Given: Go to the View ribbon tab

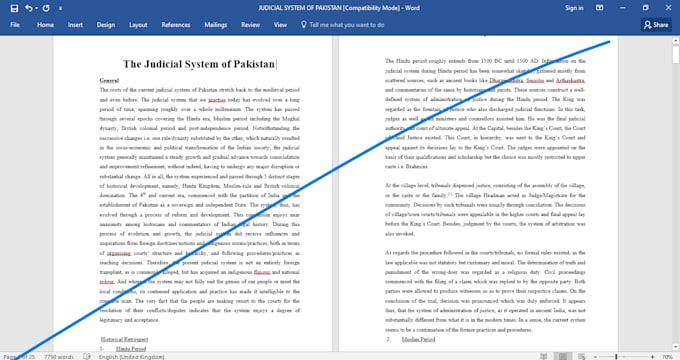Looking at the screenshot, I should [280, 25].
